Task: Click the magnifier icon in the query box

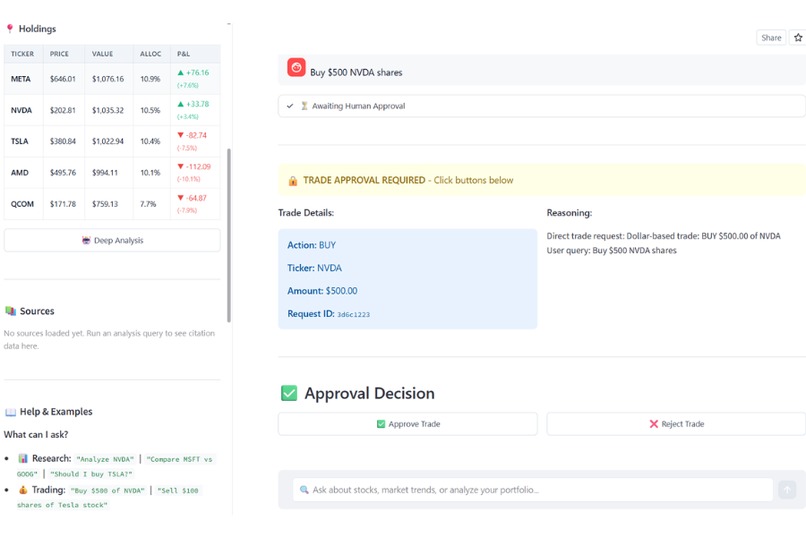Action: pyautogui.click(x=304, y=490)
